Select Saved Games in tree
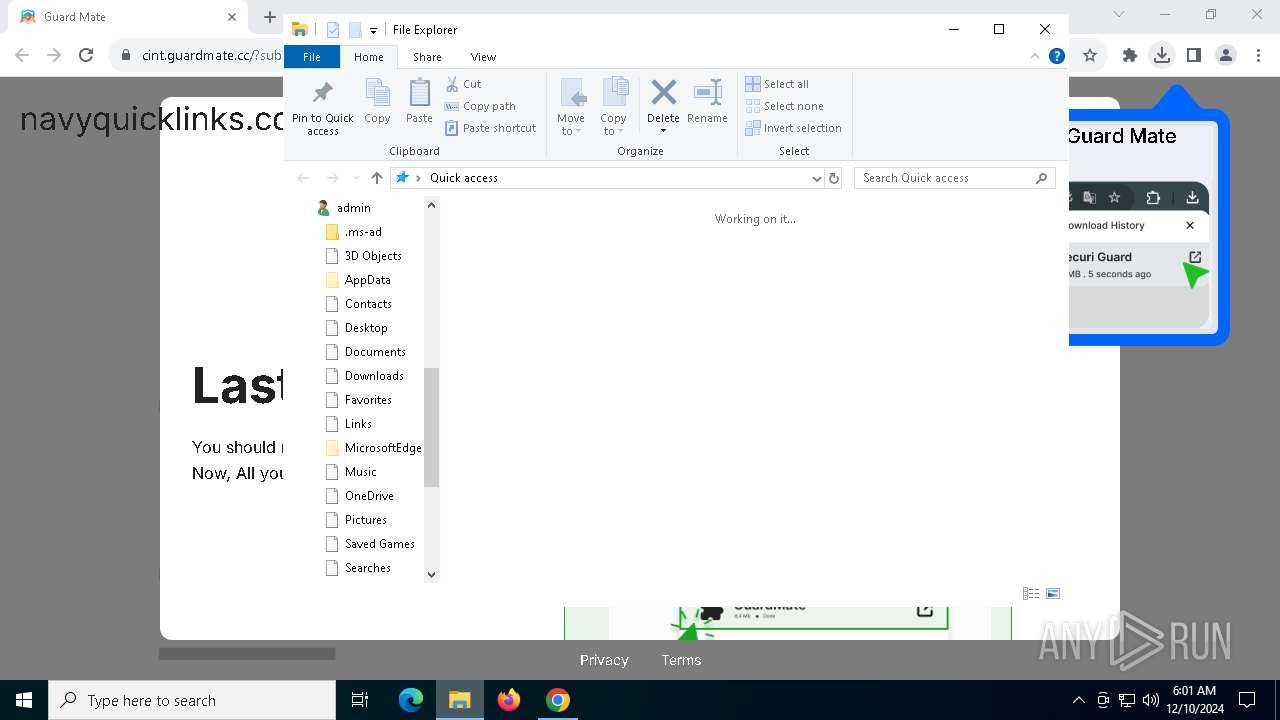This screenshot has height=720, width=1280. pyautogui.click(x=380, y=544)
